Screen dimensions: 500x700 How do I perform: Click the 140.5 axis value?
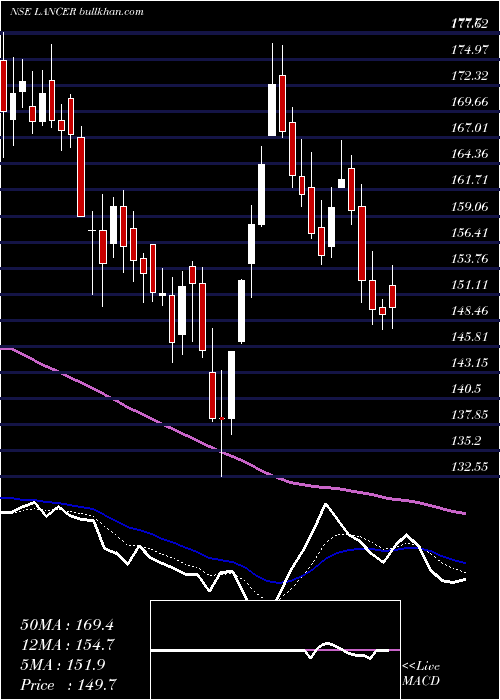point(464,389)
